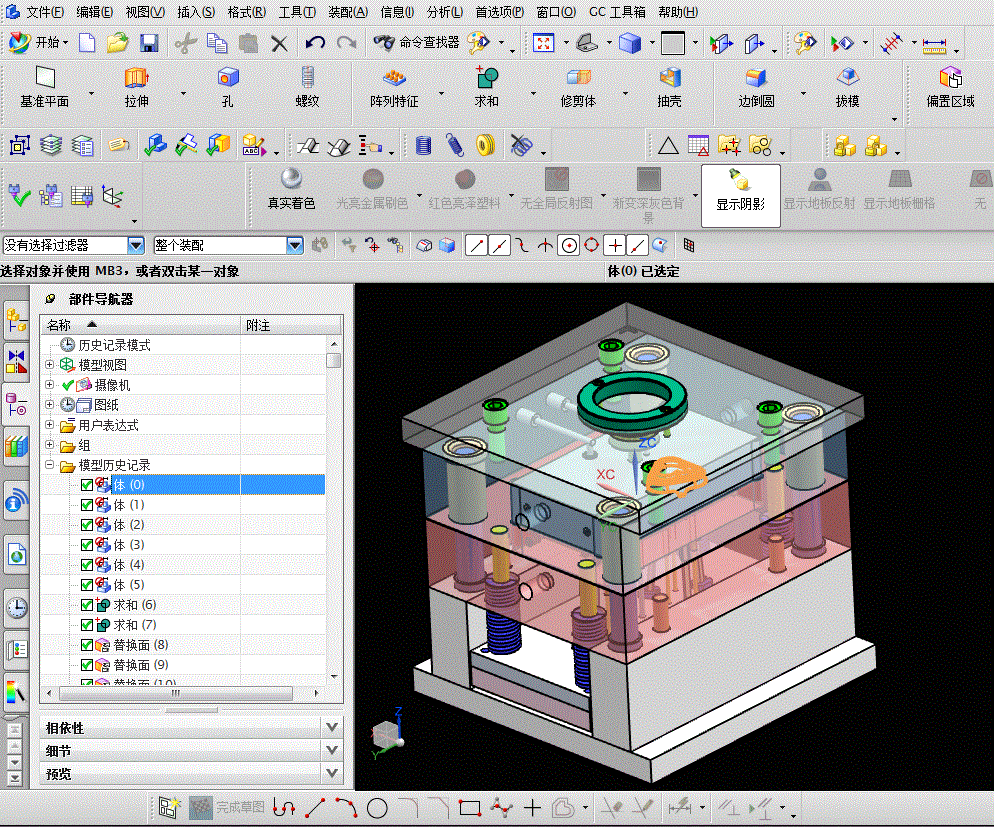The height and width of the screenshot is (827, 994).
Task: Click the navigator horizontal scrollbar
Action: pyautogui.click(x=176, y=693)
